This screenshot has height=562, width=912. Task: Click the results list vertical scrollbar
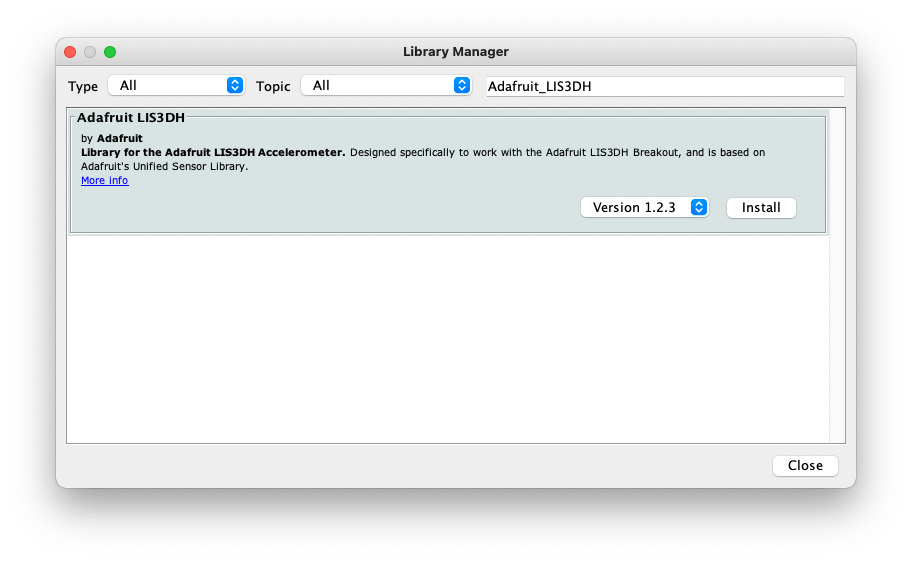pos(837,275)
